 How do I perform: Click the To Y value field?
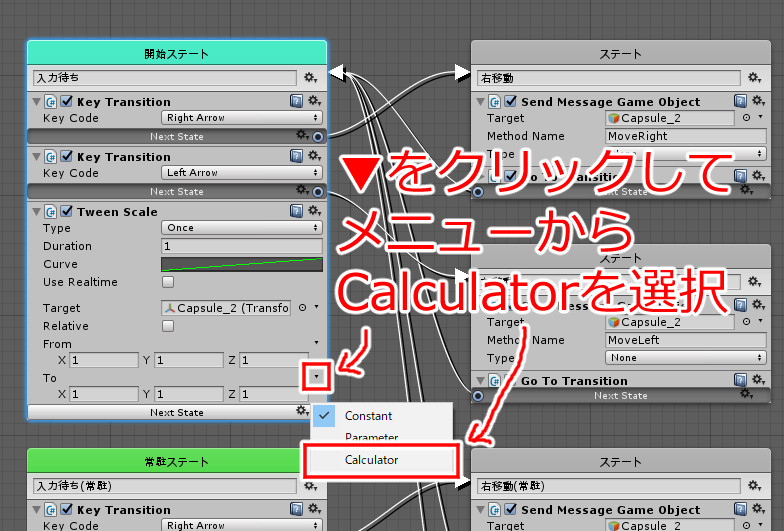pos(189,394)
